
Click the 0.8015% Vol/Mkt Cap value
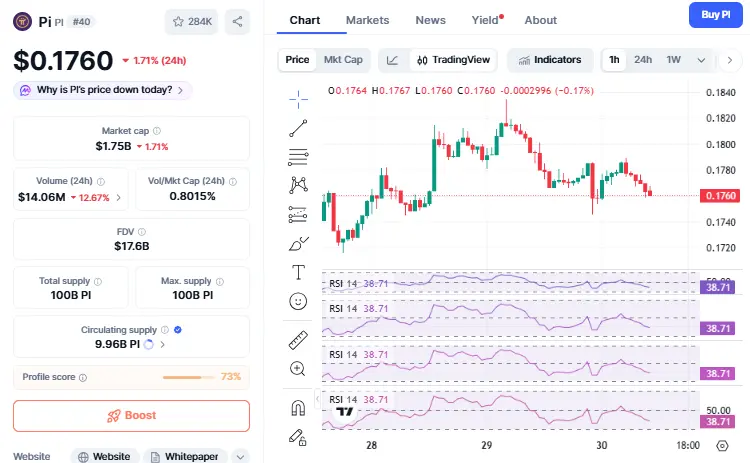pyautogui.click(x=192, y=196)
